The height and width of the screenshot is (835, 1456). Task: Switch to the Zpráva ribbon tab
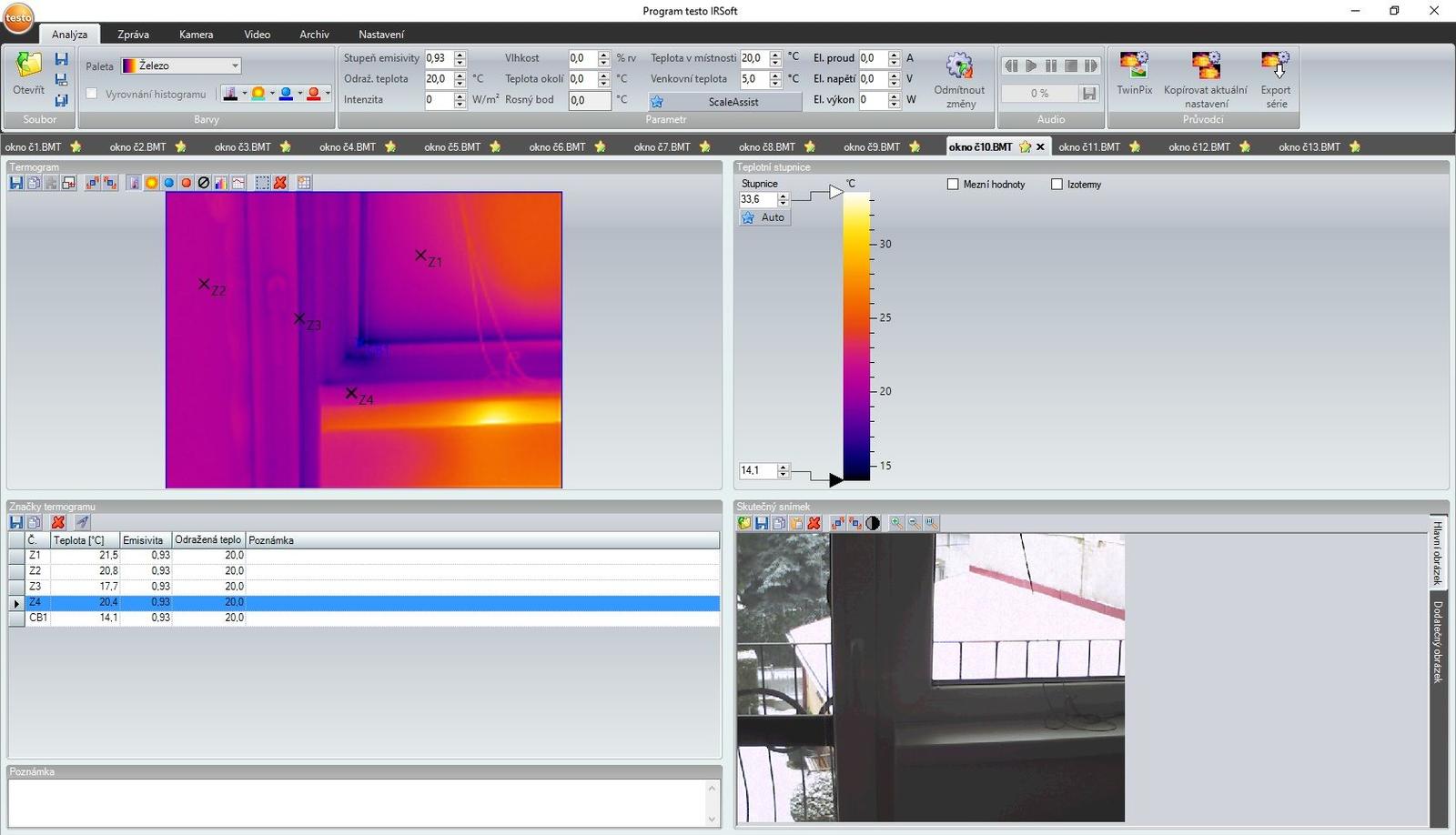133,35
